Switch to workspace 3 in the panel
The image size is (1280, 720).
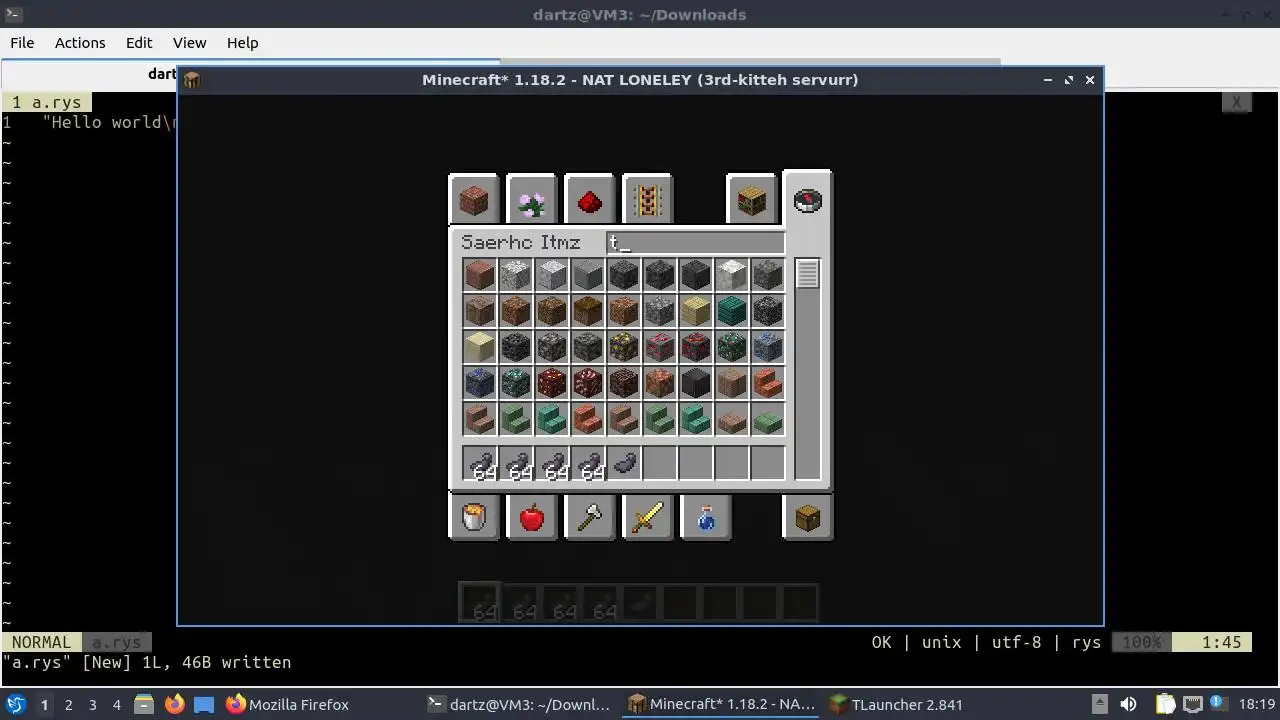point(92,704)
